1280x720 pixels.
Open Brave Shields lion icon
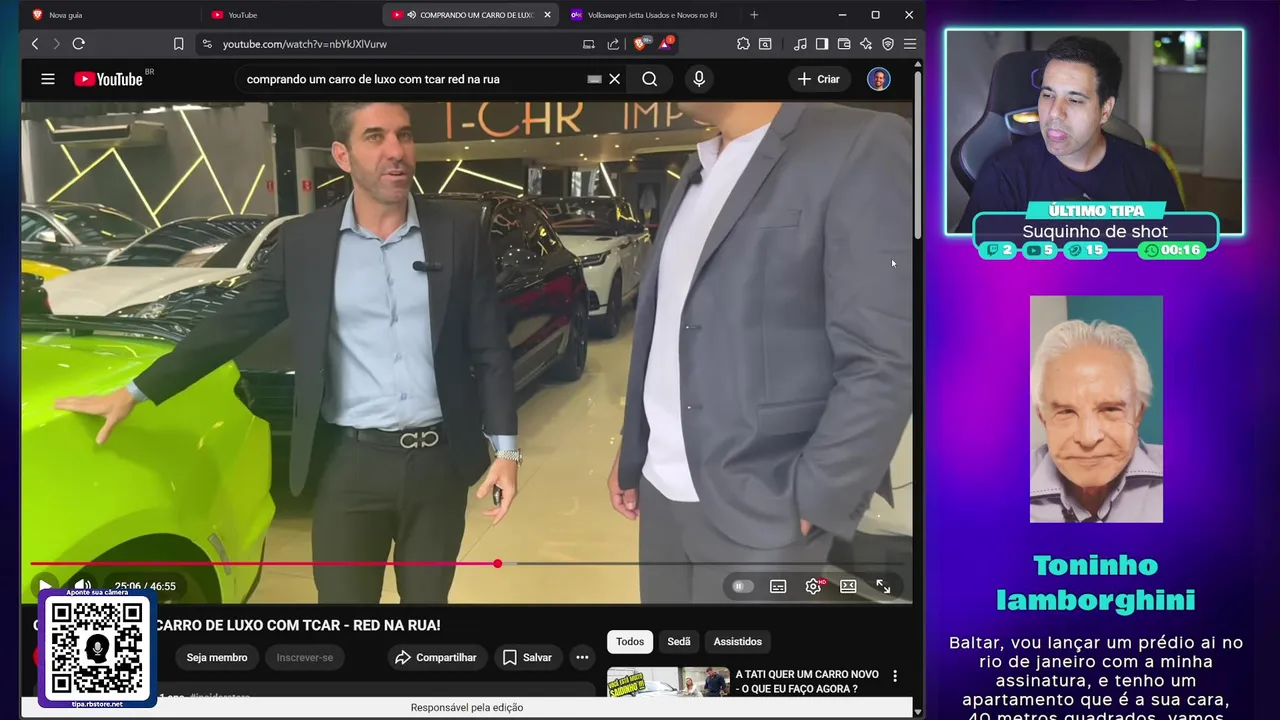pos(640,44)
